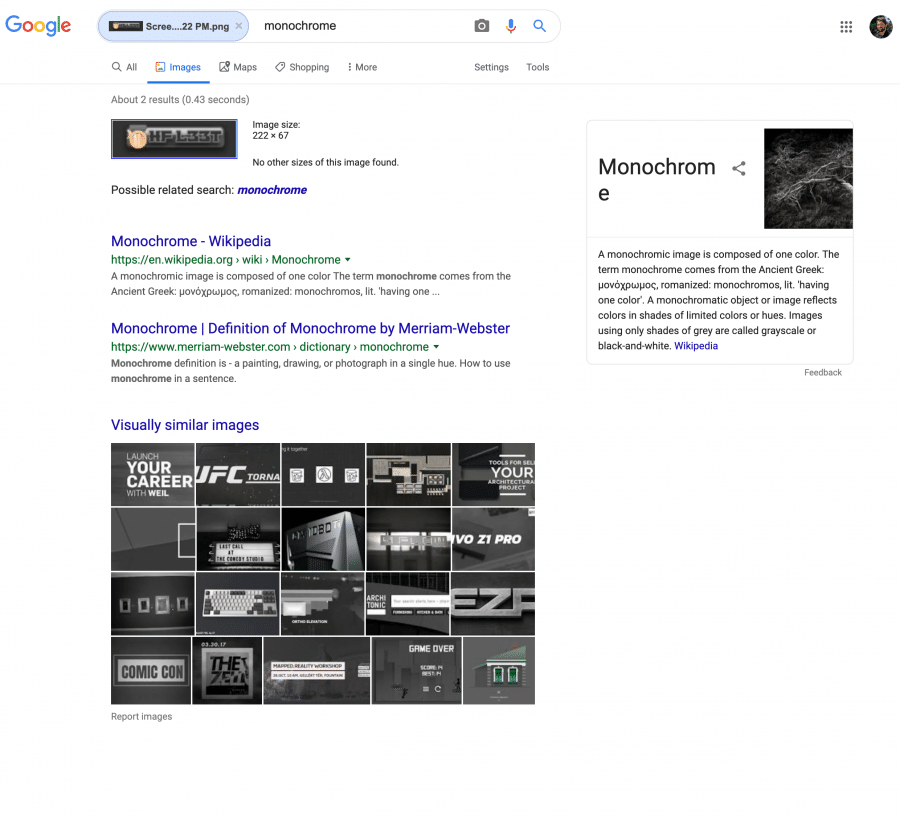Expand the Merriam-Webster result dropdown arrow

pos(437,346)
